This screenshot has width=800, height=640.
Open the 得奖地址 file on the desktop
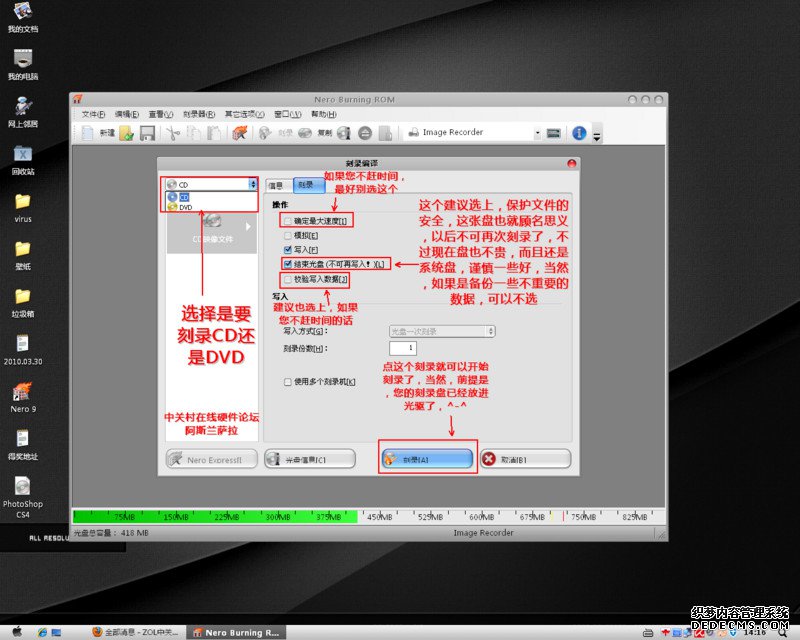(x=22, y=445)
